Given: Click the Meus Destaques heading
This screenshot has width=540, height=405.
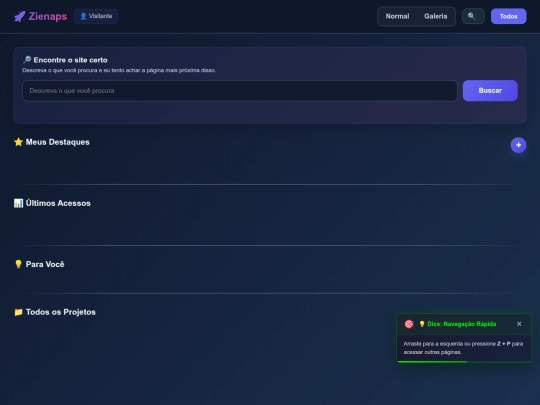Looking at the screenshot, I should (58, 142).
